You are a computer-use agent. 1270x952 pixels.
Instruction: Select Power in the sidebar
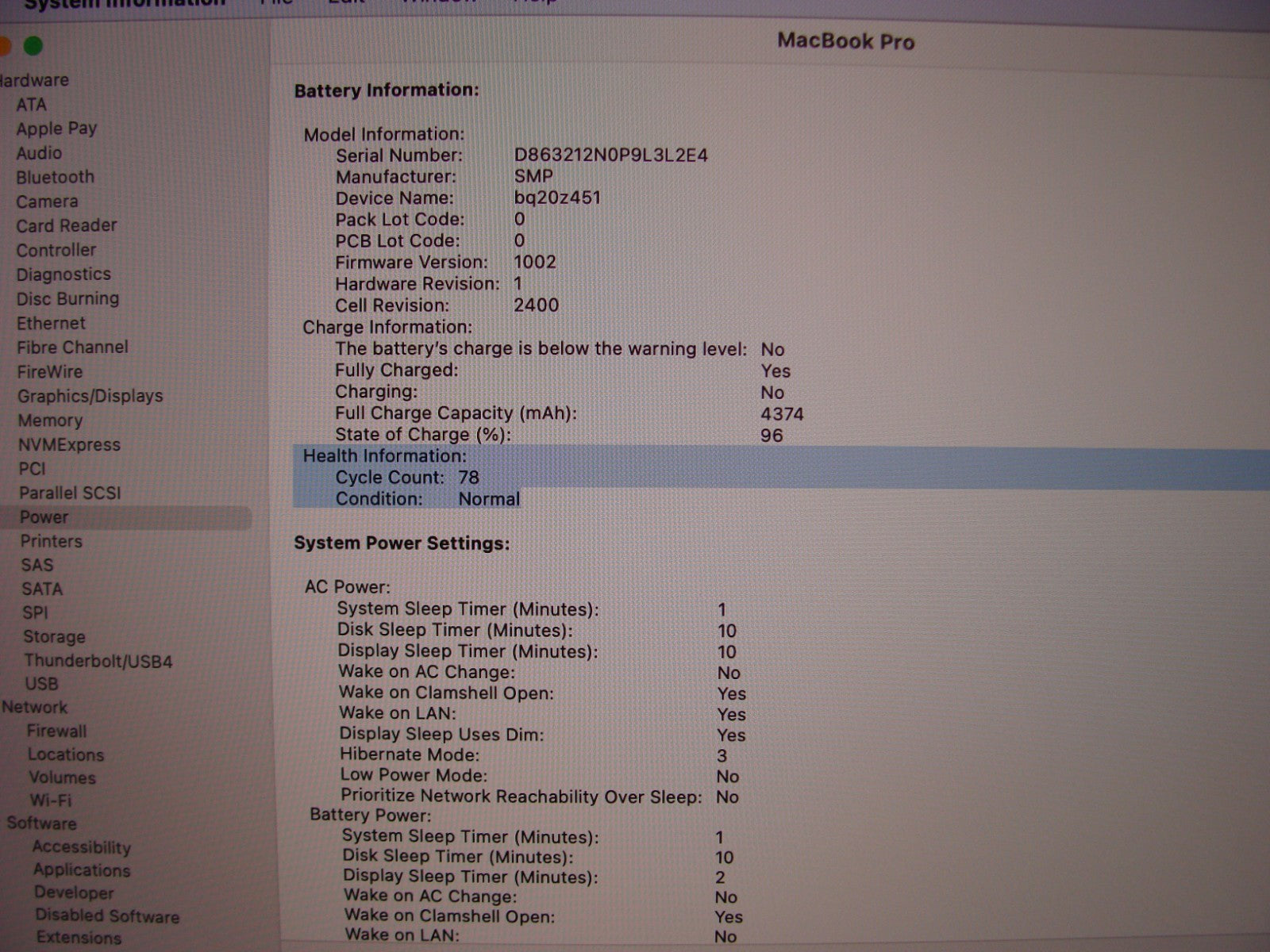click(x=44, y=517)
